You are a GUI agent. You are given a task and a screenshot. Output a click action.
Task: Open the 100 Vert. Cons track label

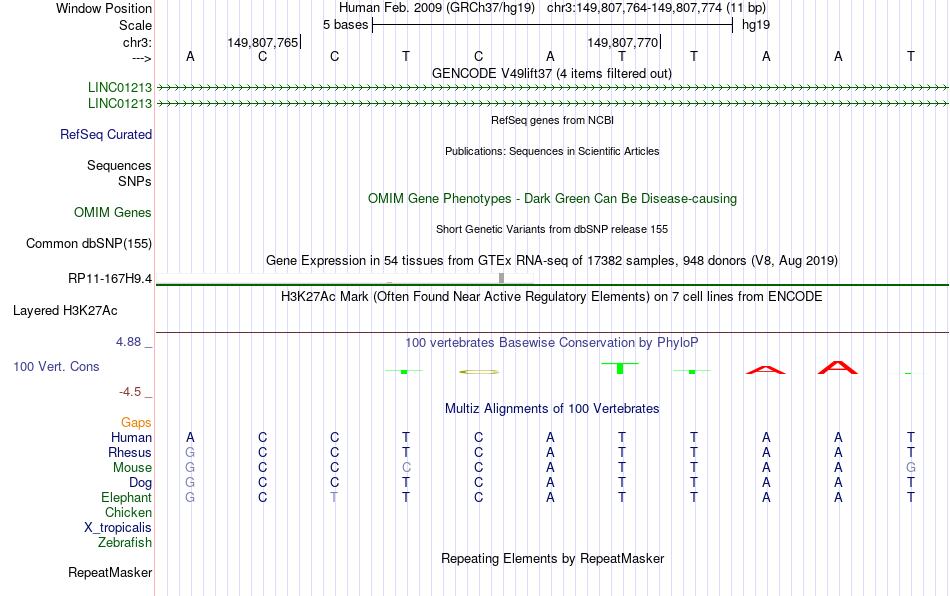pos(56,366)
